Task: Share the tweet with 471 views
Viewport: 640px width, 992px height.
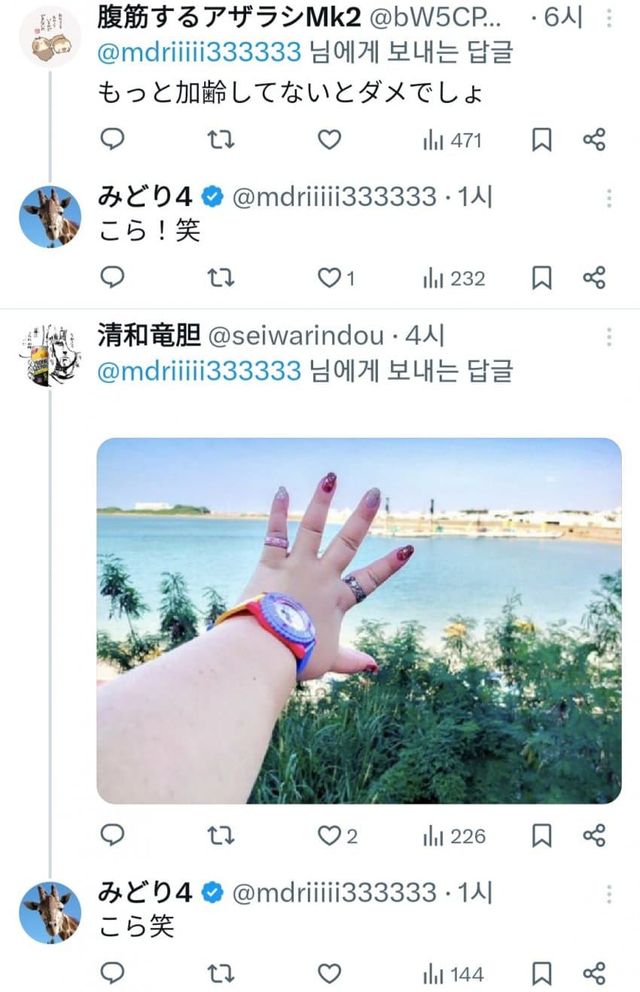Action: coord(594,139)
